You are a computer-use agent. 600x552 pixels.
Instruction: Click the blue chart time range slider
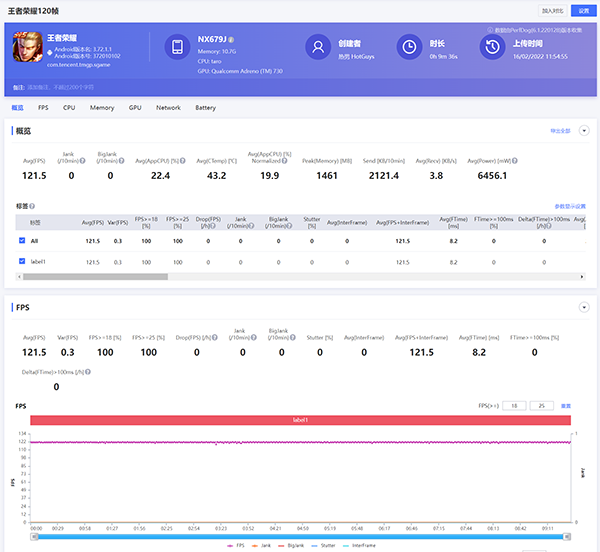click(x=300, y=535)
